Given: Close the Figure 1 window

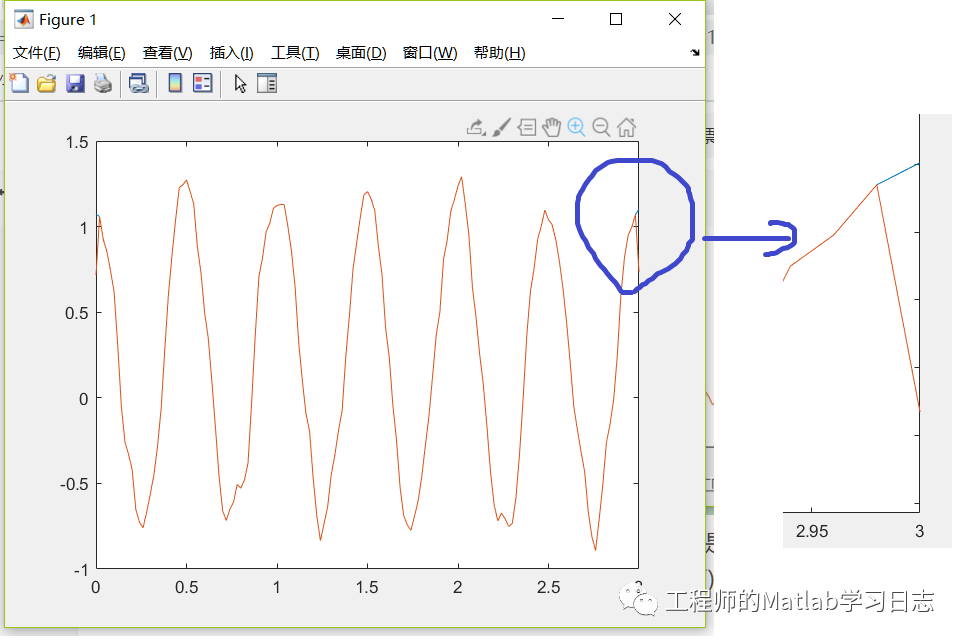Looking at the screenshot, I should pyautogui.click(x=675, y=20).
